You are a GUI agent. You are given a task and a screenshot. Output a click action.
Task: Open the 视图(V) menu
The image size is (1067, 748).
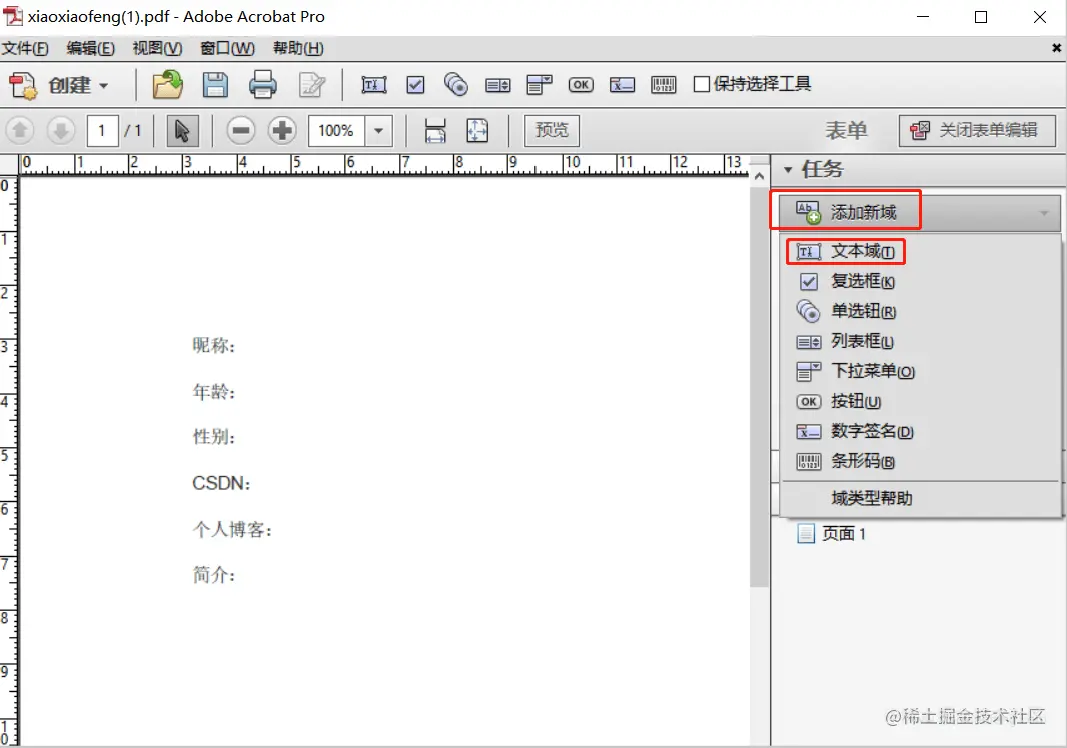coord(157,48)
